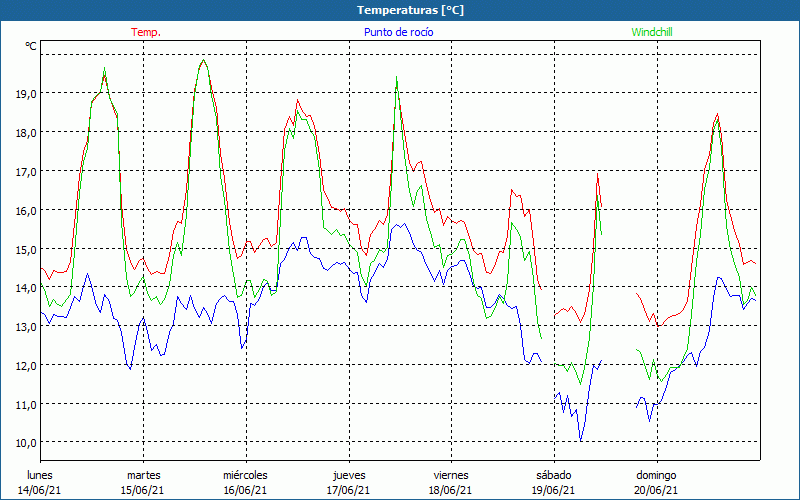This screenshot has width=800, height=500.
Task: Click the 12,0 y-axis value
Action: pos(26,366)
